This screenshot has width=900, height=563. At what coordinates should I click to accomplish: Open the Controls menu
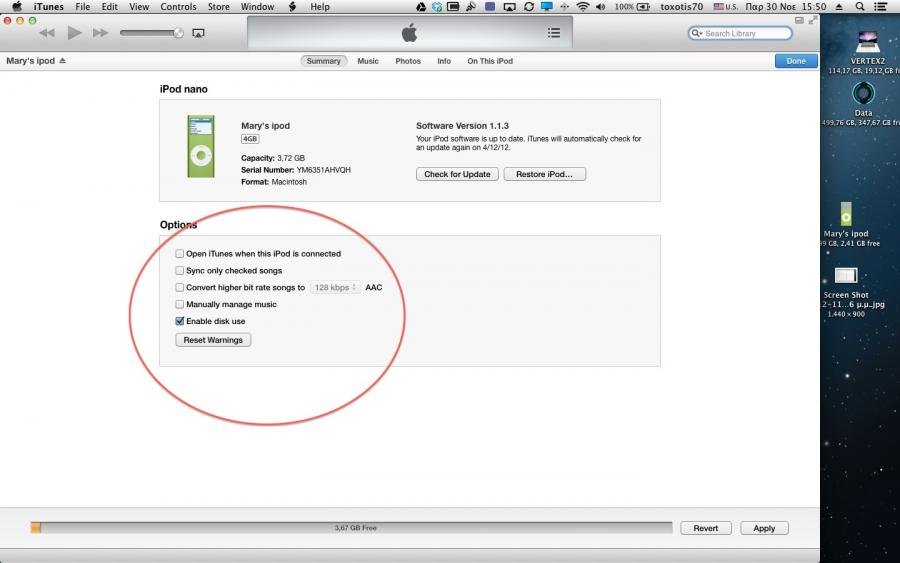pos(178,7)
